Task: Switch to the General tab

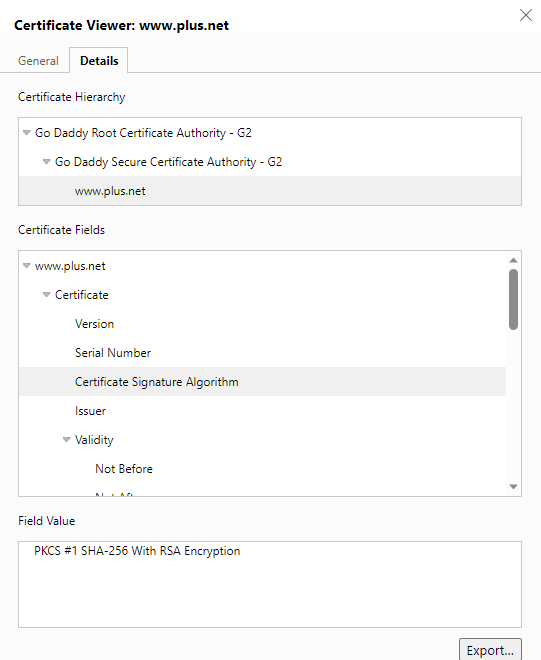Action: coord(38,61)
